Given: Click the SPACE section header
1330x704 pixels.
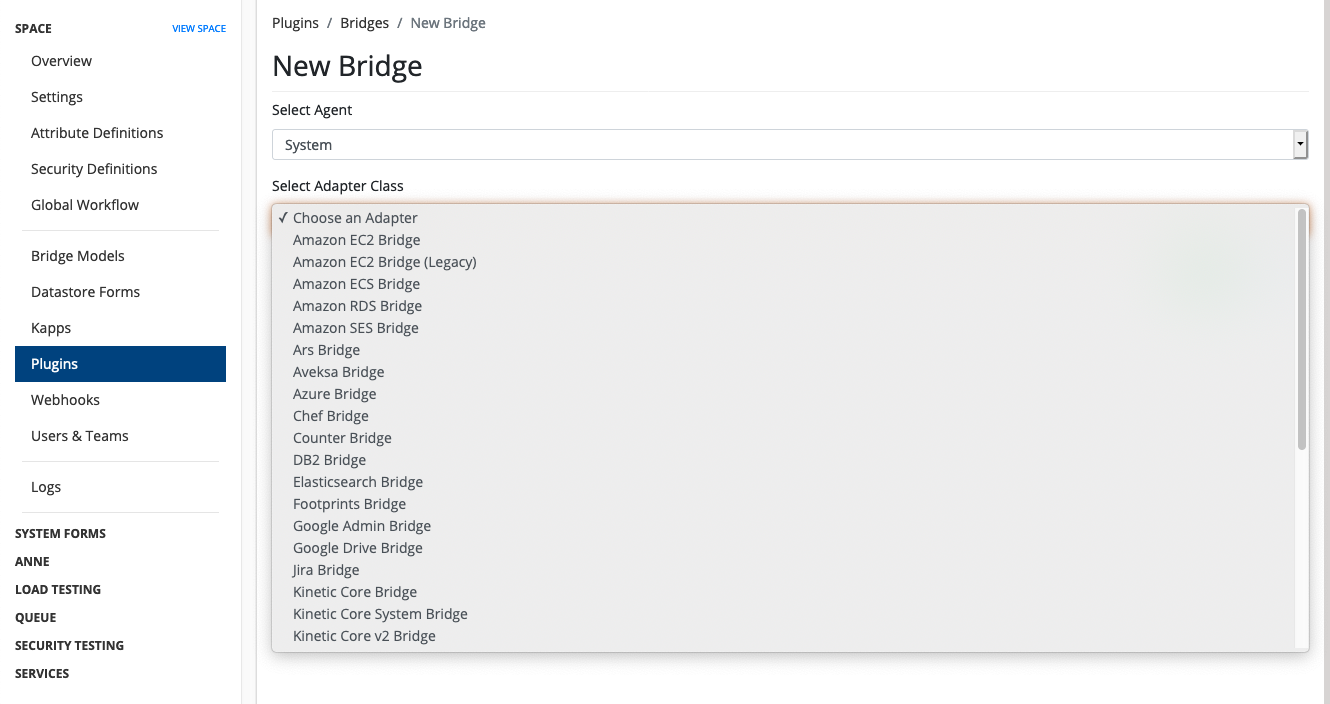Looking at the screenshot, I should (x=33, y=29).
